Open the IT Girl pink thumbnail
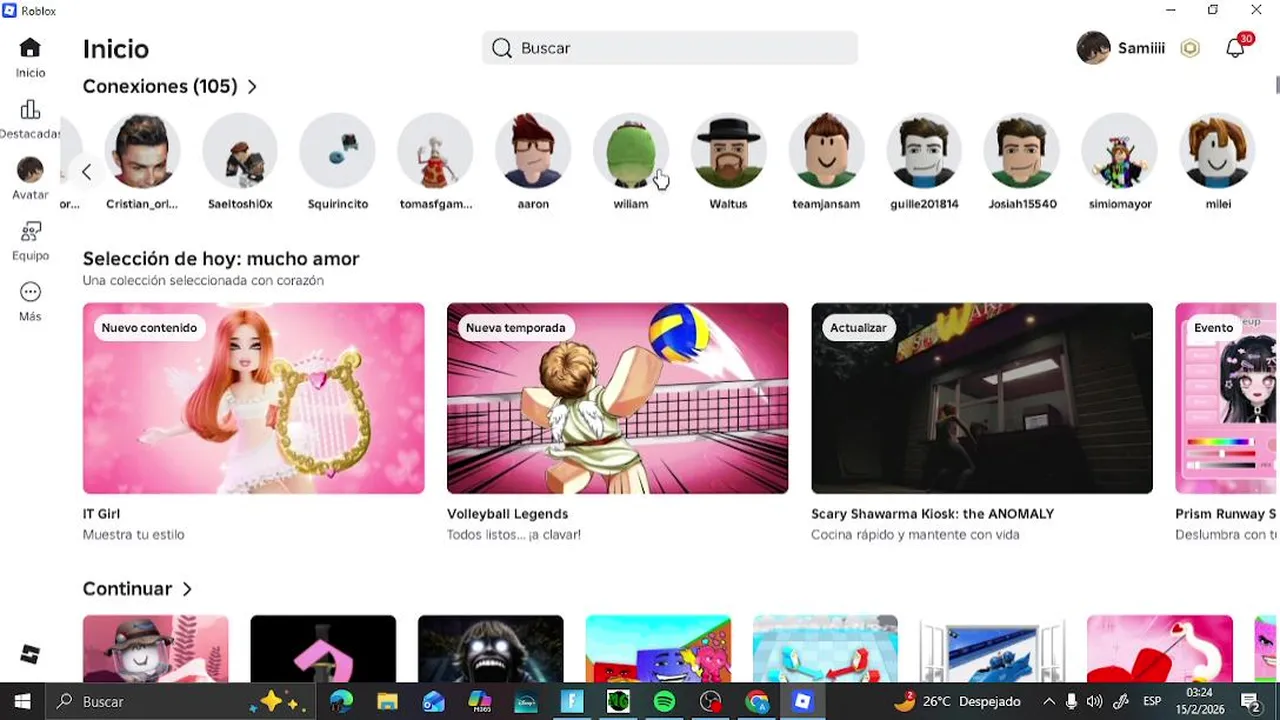Screen dimensions: 1280x720 pos(254,398)
